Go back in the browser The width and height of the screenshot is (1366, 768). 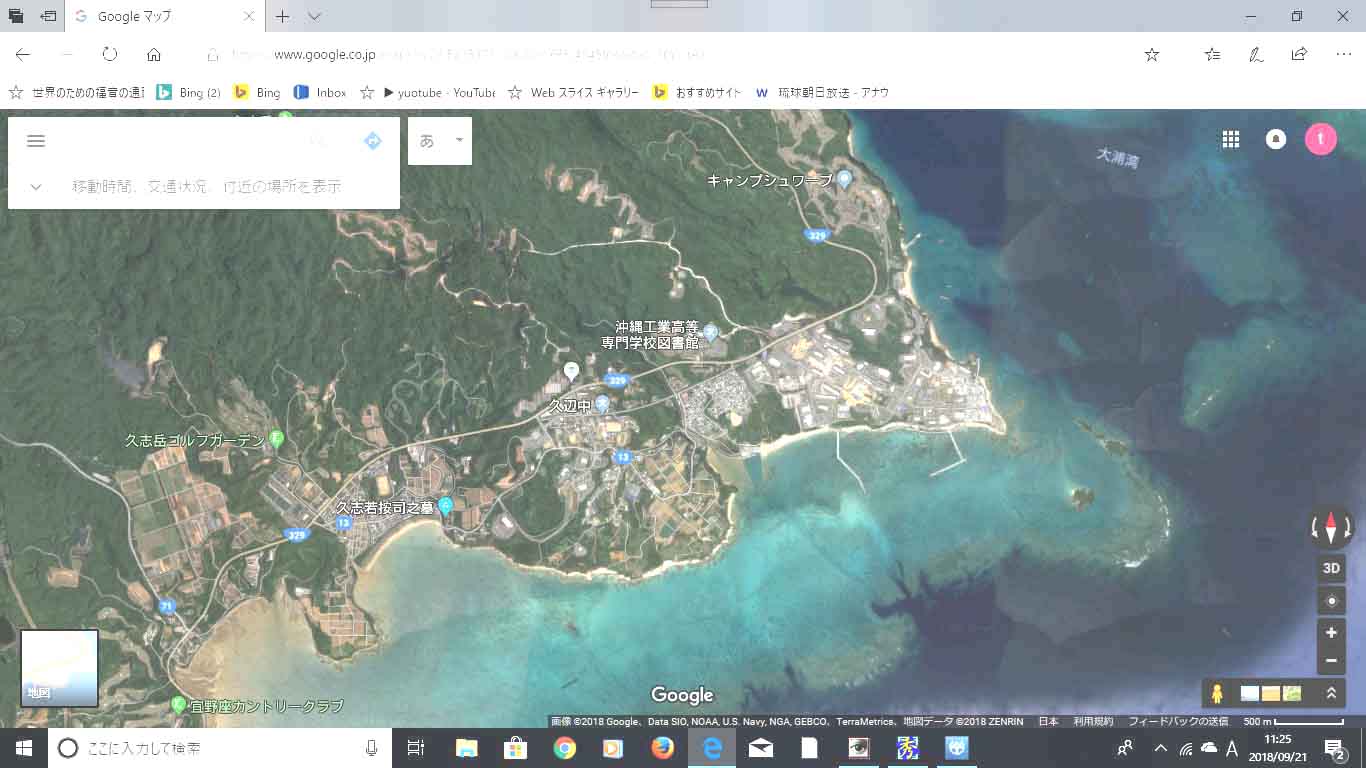click(x=22, y=55)
